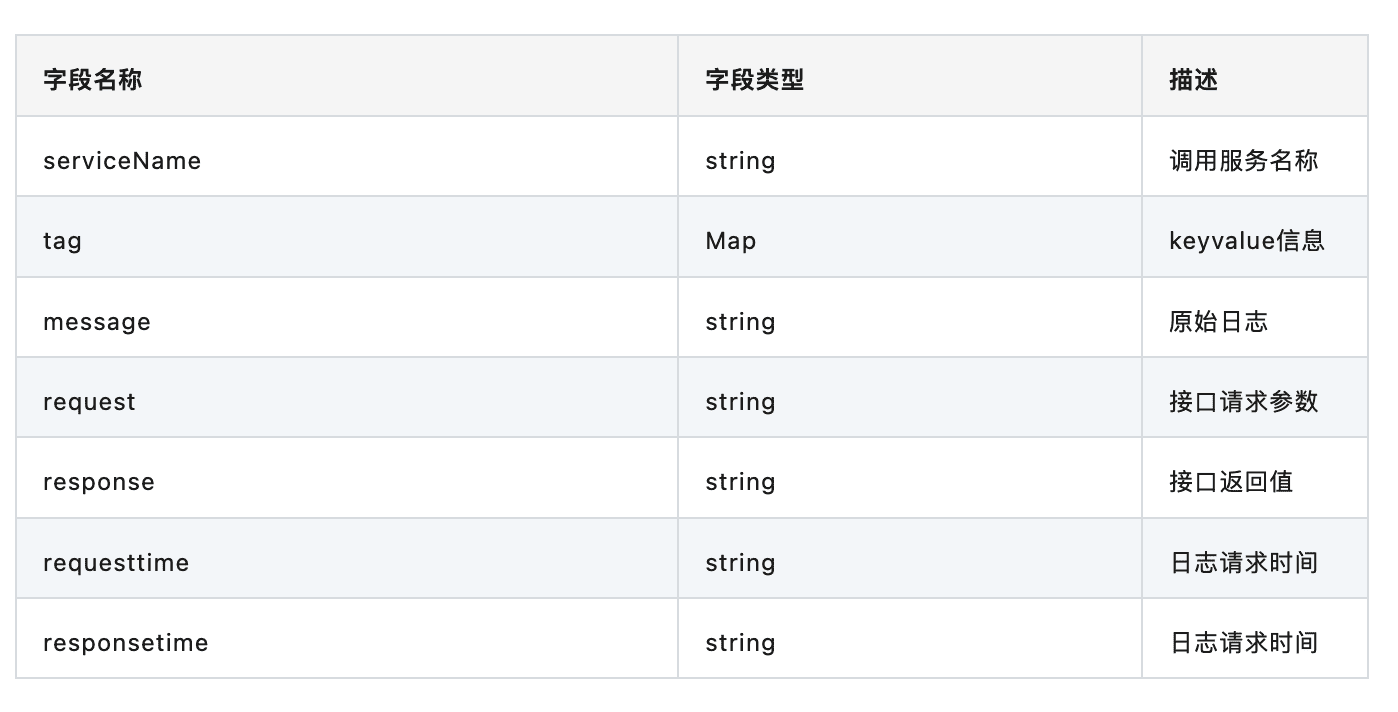The image size is (1398, 712).
Task: Click the keyvalue信息 description cell
Action: (x=1246, y=241)
